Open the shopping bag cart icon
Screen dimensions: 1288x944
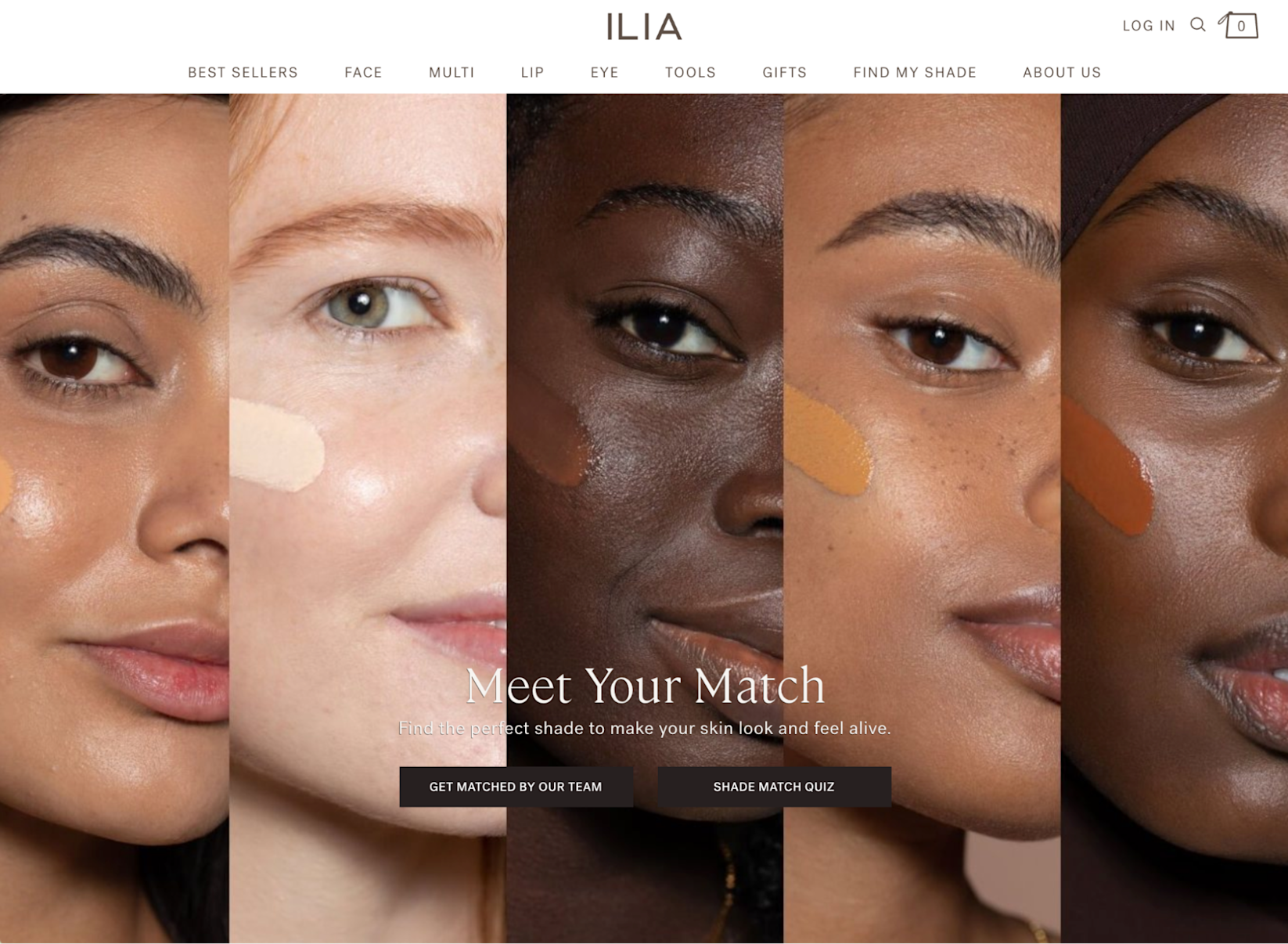tap(1239, 25)
